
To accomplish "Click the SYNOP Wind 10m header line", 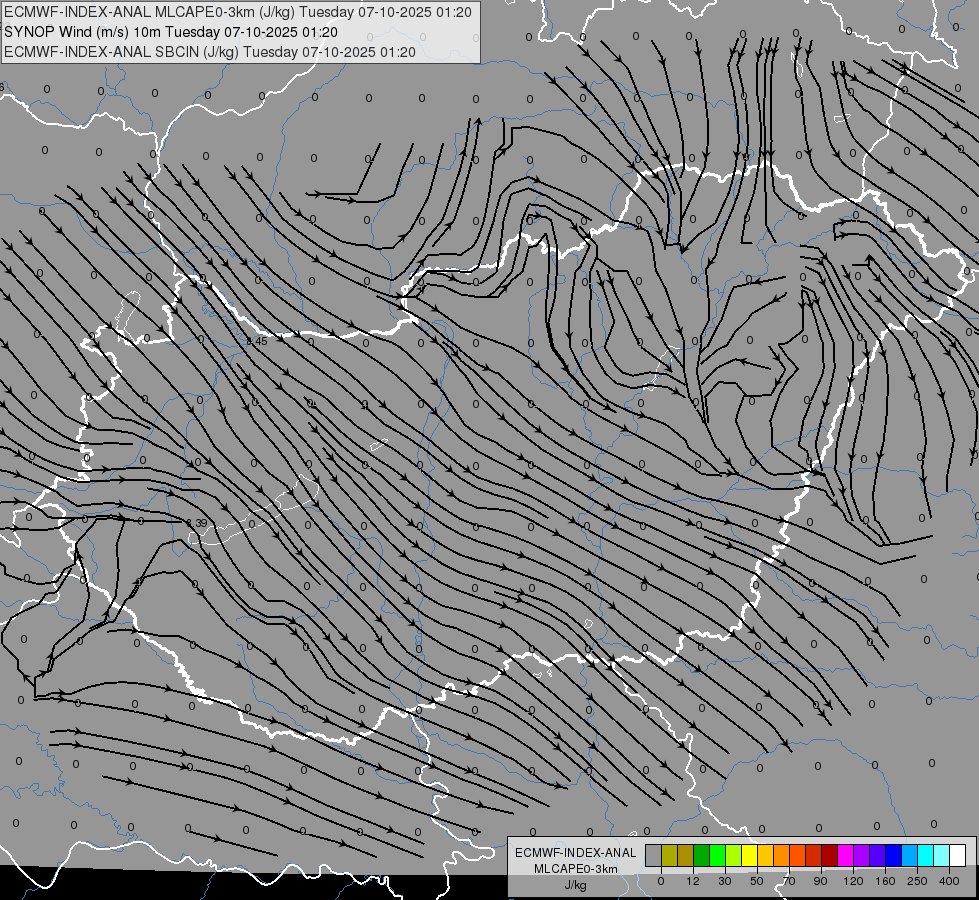I will (171, 32).
